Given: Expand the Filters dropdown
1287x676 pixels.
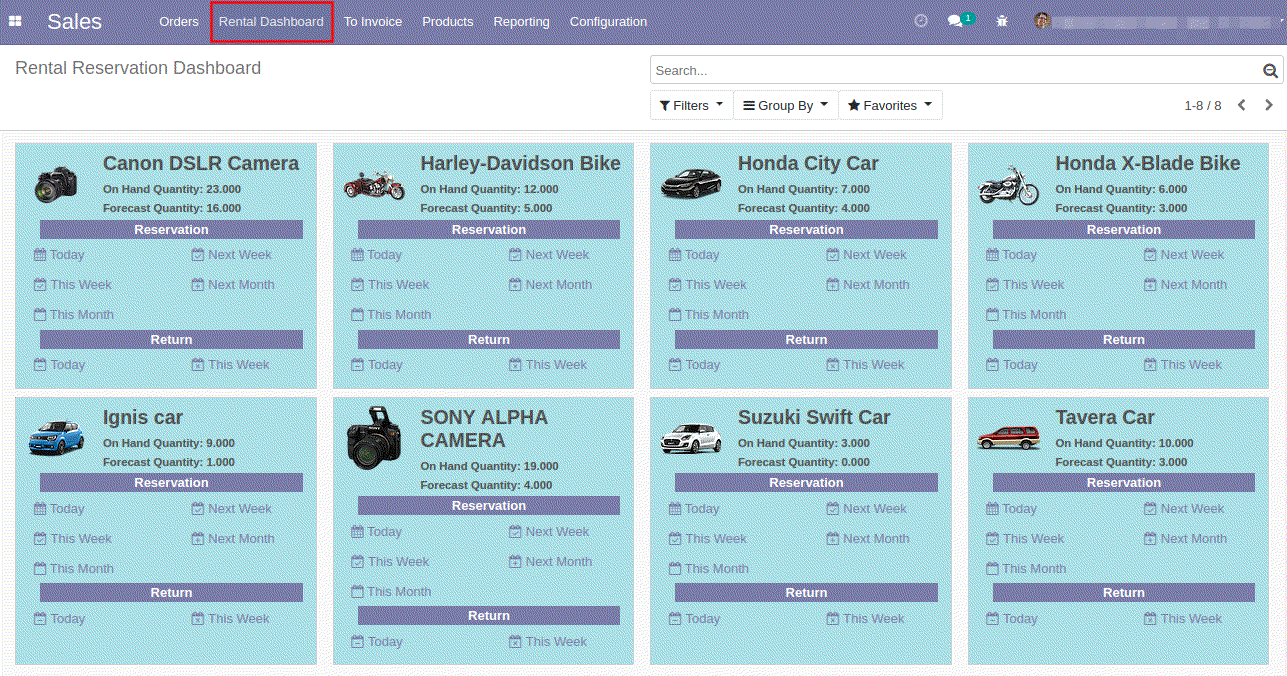Looking at the screenshot, I should click(692, 105).
